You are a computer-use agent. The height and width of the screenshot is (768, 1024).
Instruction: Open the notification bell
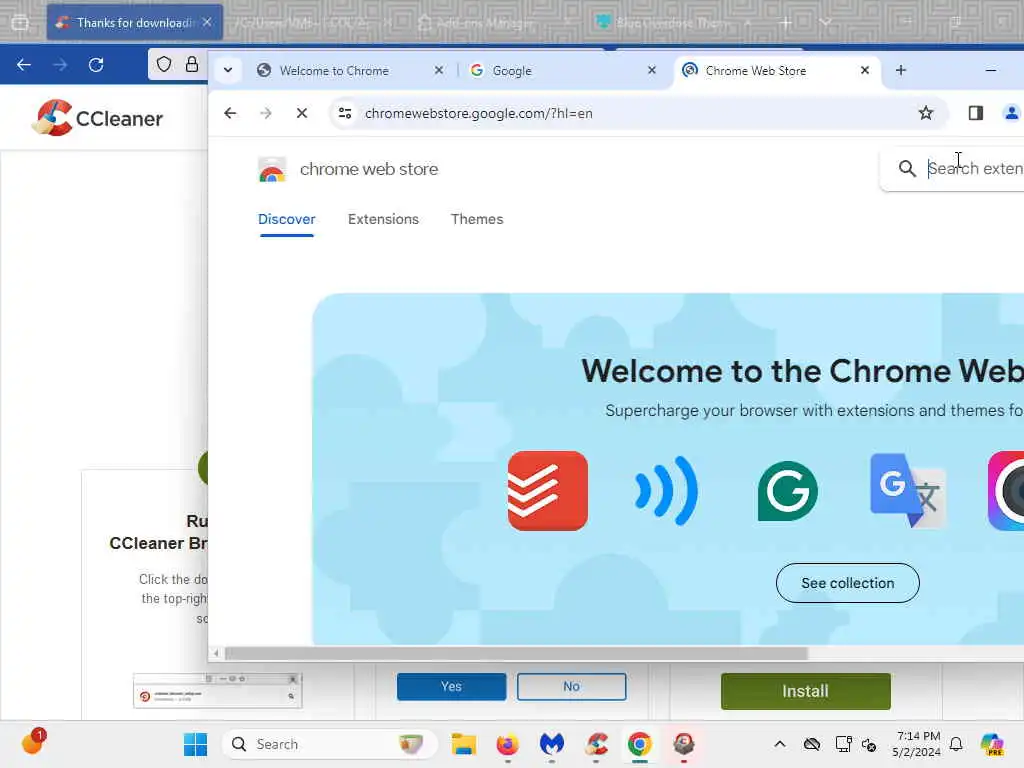click(x=956, y=744)
